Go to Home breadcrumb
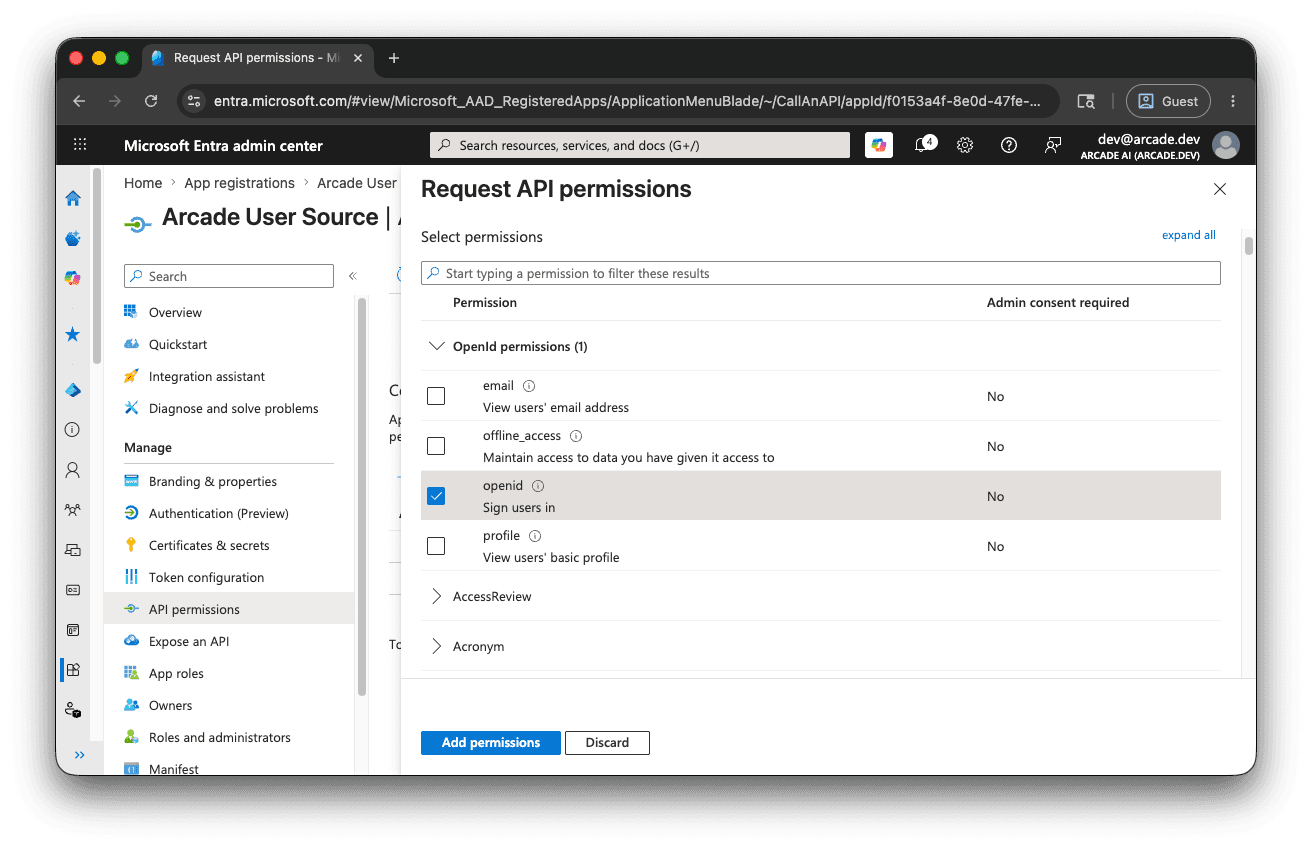This screenshot has height=849, width=1312. pos(143,183)
